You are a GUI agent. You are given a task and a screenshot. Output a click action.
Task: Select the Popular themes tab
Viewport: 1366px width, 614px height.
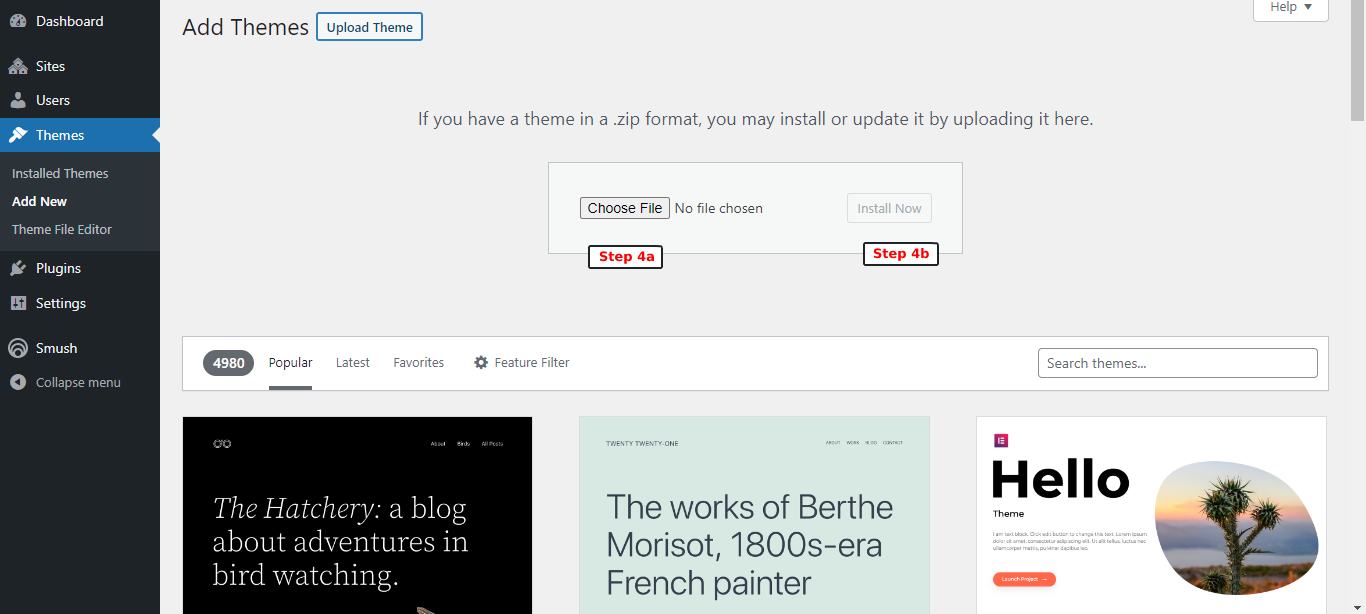[x=290, y=362]
